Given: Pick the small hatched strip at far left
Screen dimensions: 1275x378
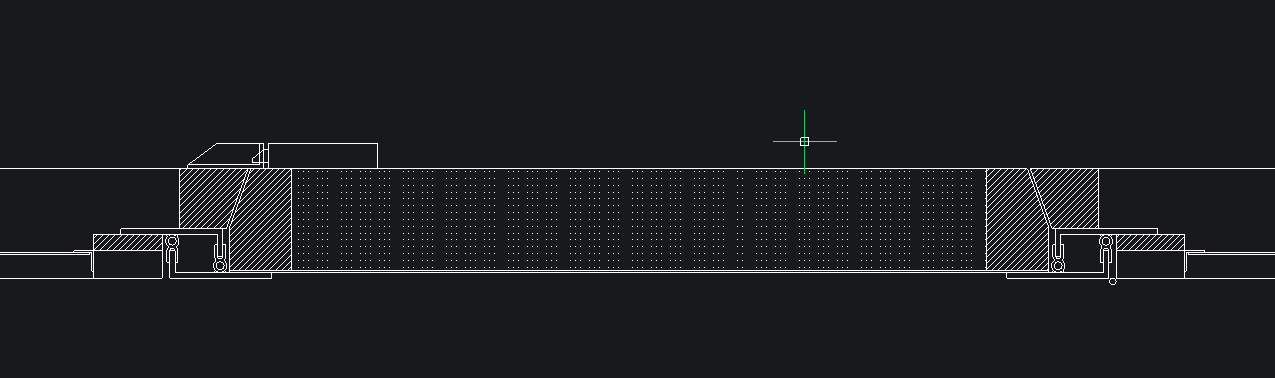Looking at the screenshot, I should point(128,243).
